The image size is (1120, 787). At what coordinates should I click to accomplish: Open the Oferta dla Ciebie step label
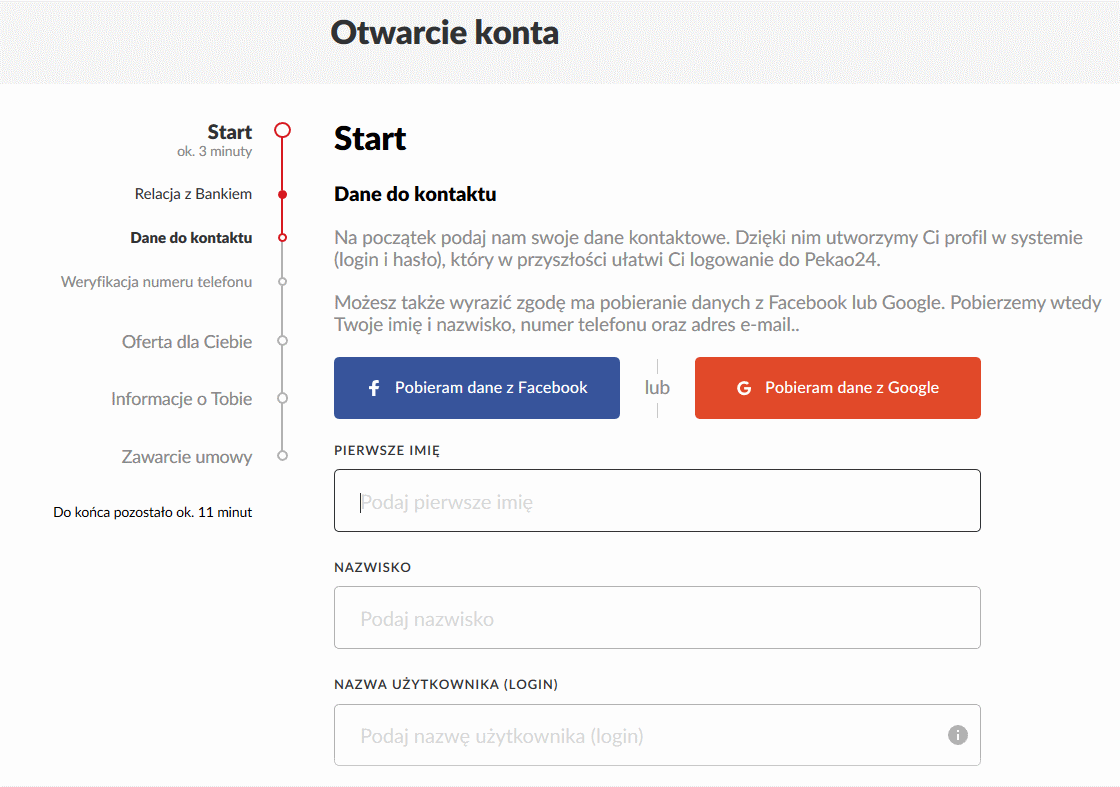(x=187, y=342)
